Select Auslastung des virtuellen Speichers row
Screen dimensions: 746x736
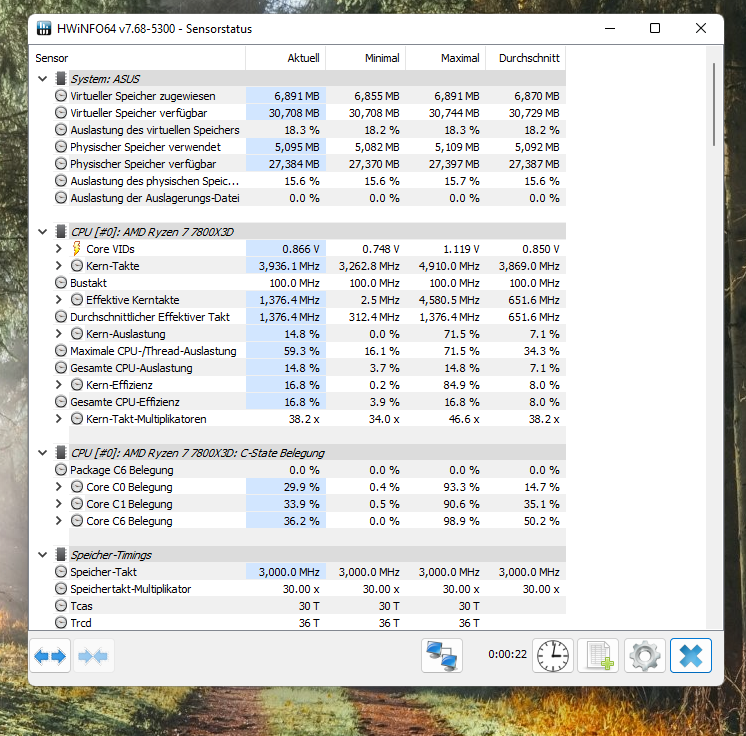point(310,130)
